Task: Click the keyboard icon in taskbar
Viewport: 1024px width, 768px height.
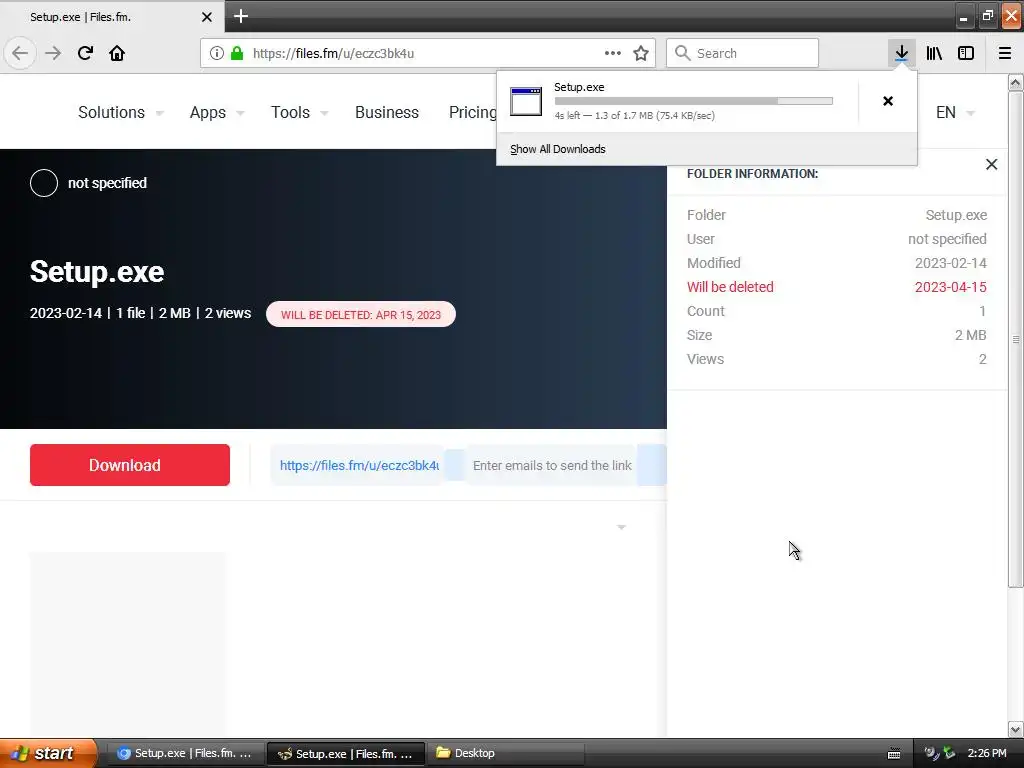Action: click(894, 754)
